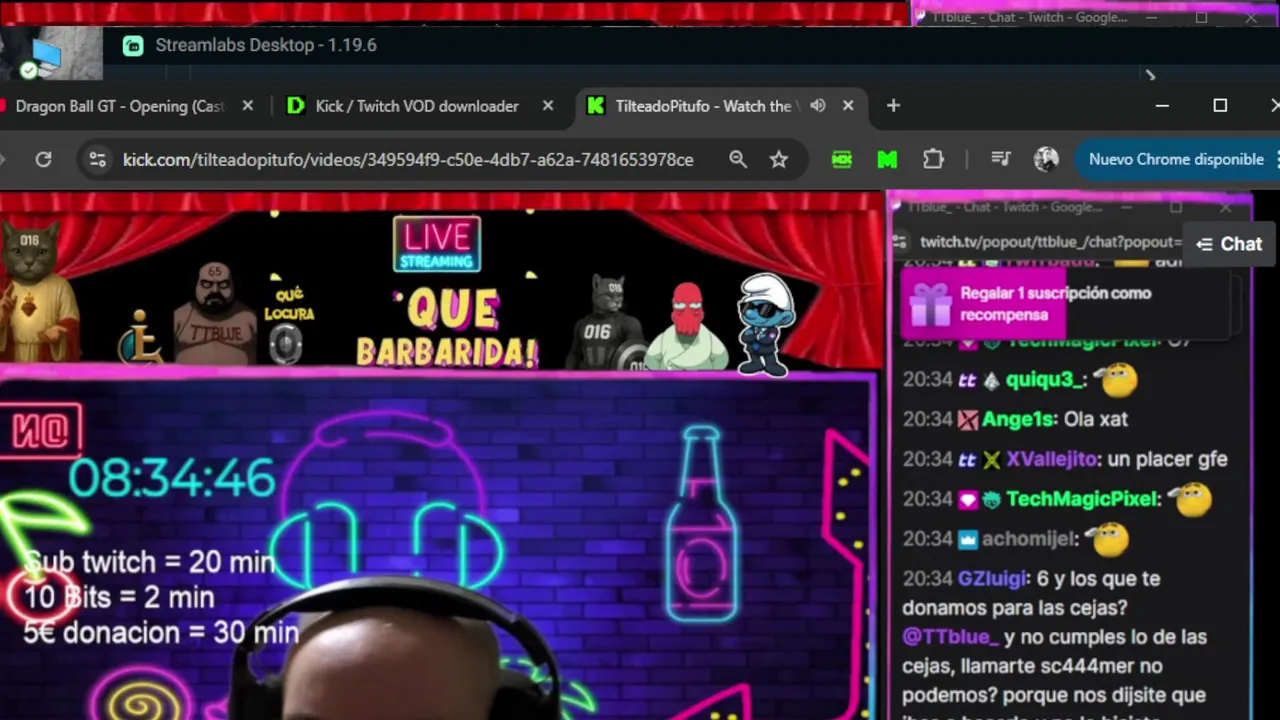Click the Streamlabs Desktop logo icon
The image size is (1280, 720).
(133, 45)
